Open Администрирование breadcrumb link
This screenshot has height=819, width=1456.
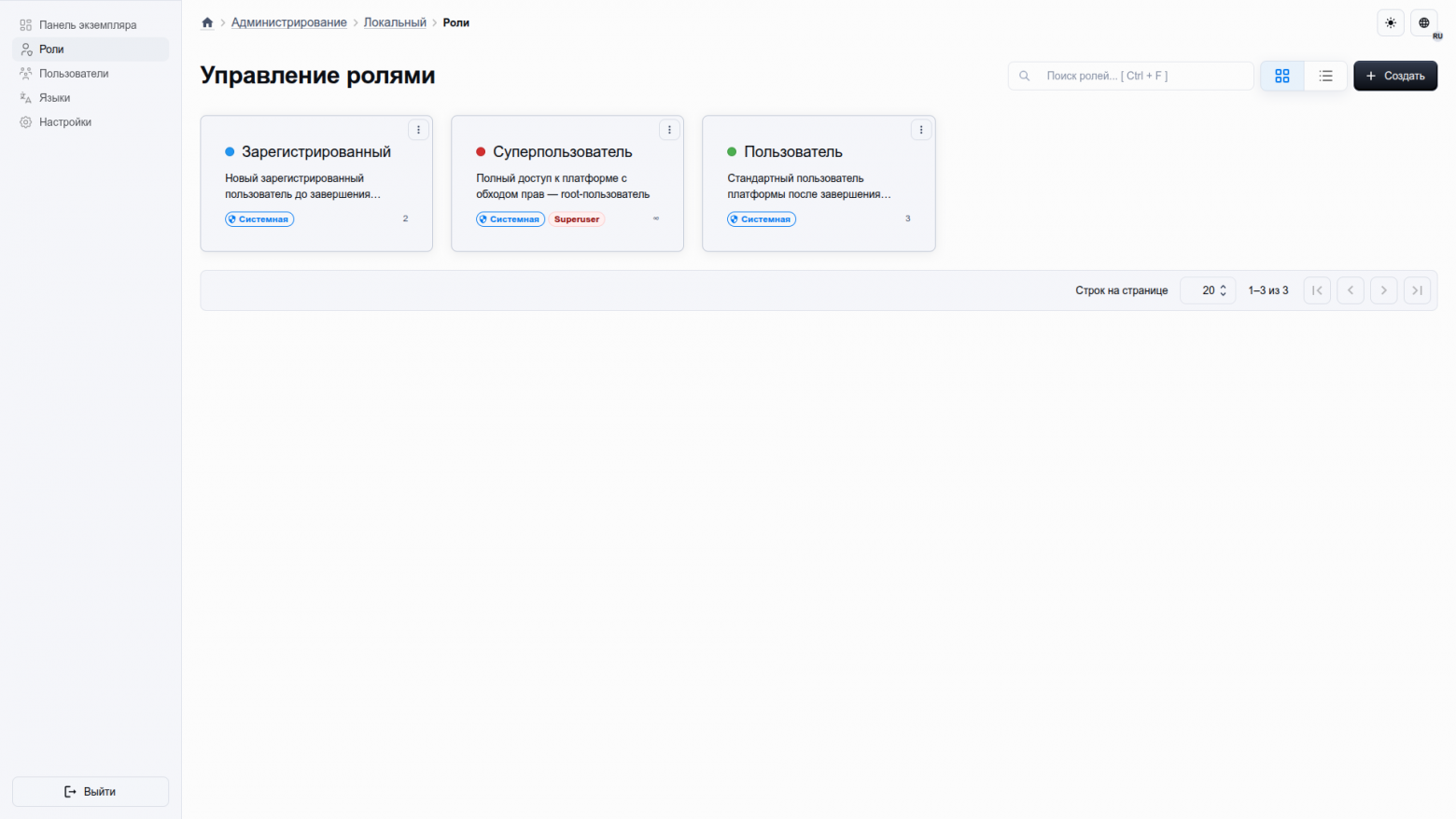pyautogui.click(x=289, y=22)
